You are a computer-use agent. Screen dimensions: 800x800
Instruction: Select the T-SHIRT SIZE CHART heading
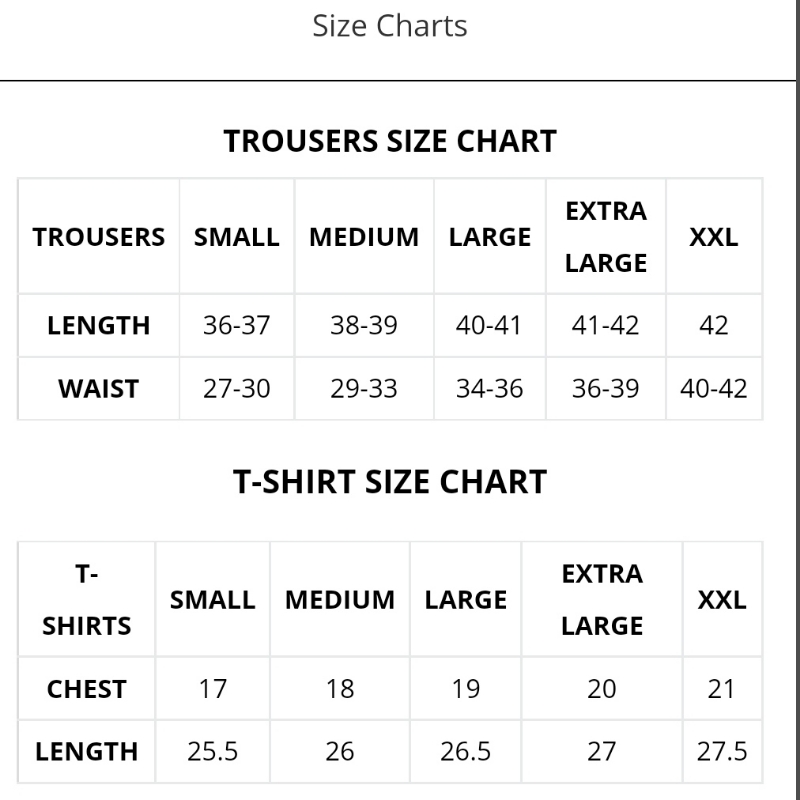point(390,482)
